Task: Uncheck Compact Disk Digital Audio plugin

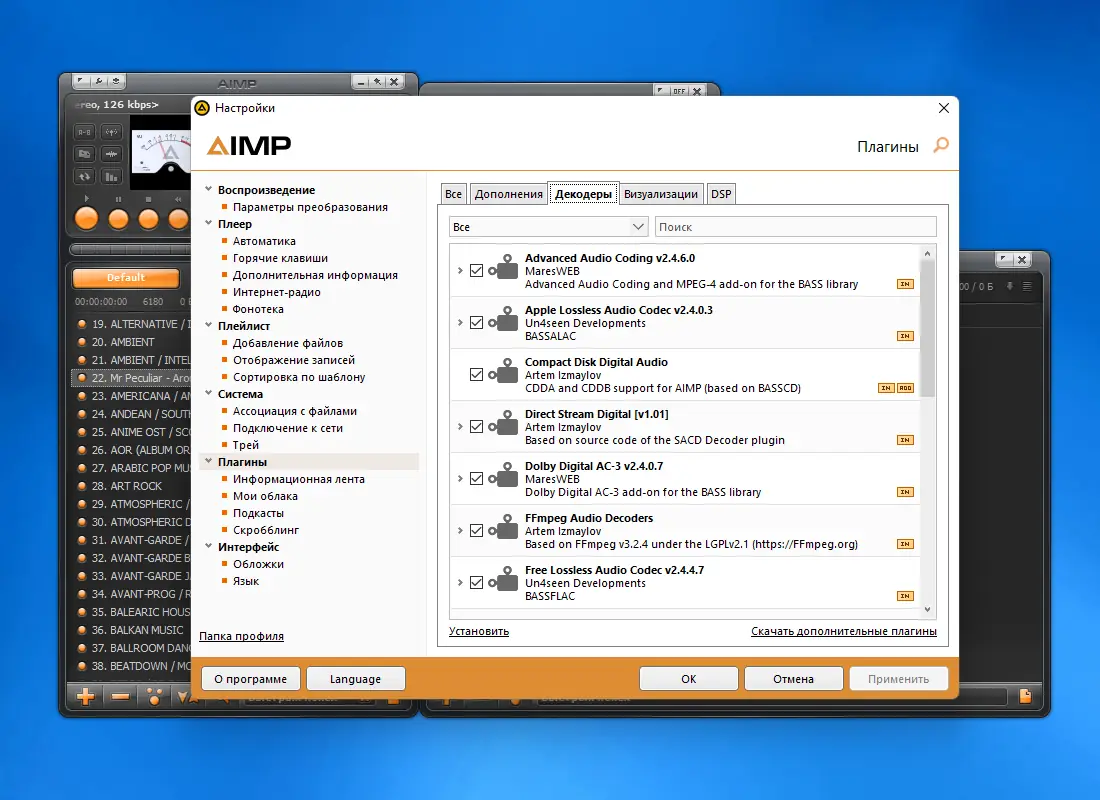Action: point(476,375)
